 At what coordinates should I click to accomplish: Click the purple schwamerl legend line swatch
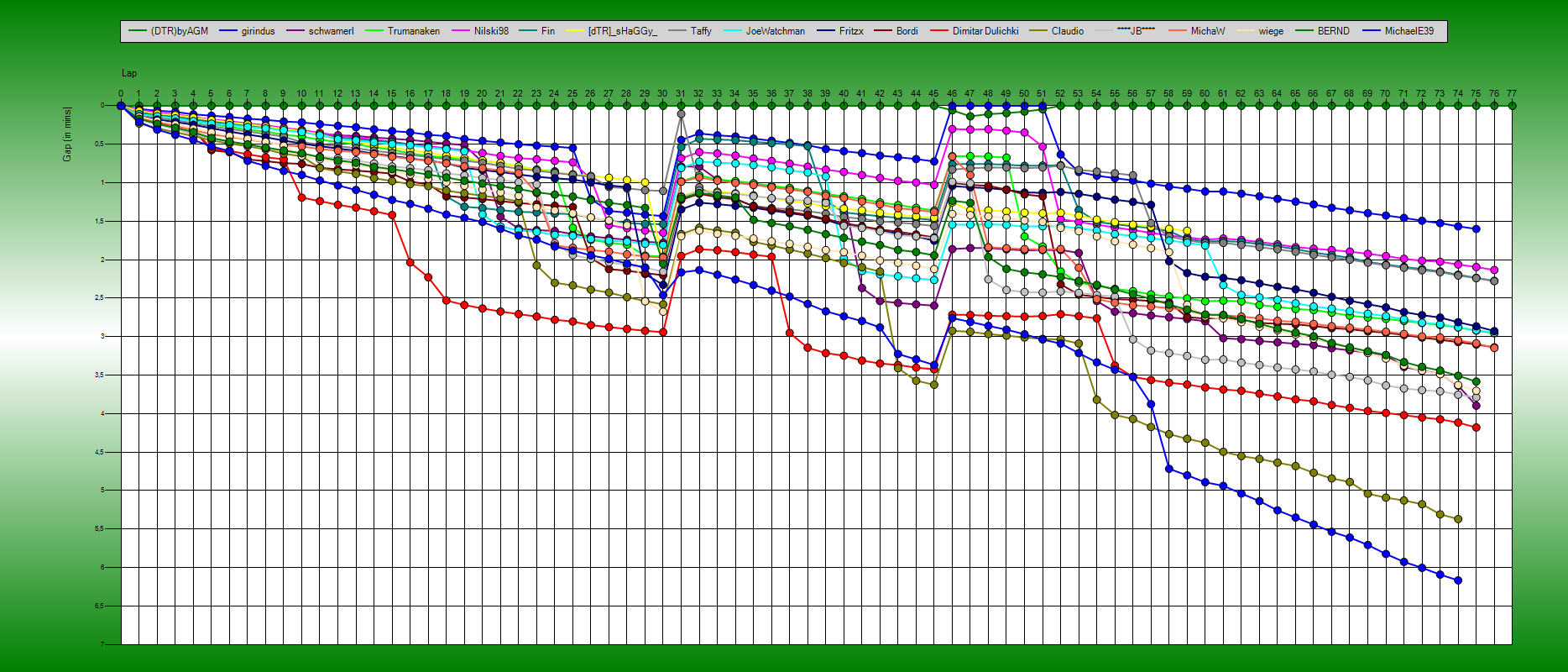point(295,31)
